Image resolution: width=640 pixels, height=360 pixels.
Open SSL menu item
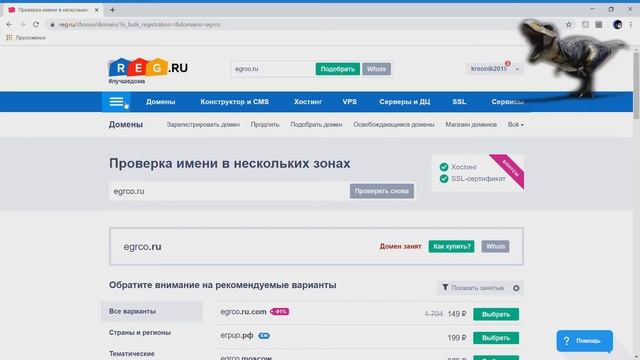pos(459,102)
